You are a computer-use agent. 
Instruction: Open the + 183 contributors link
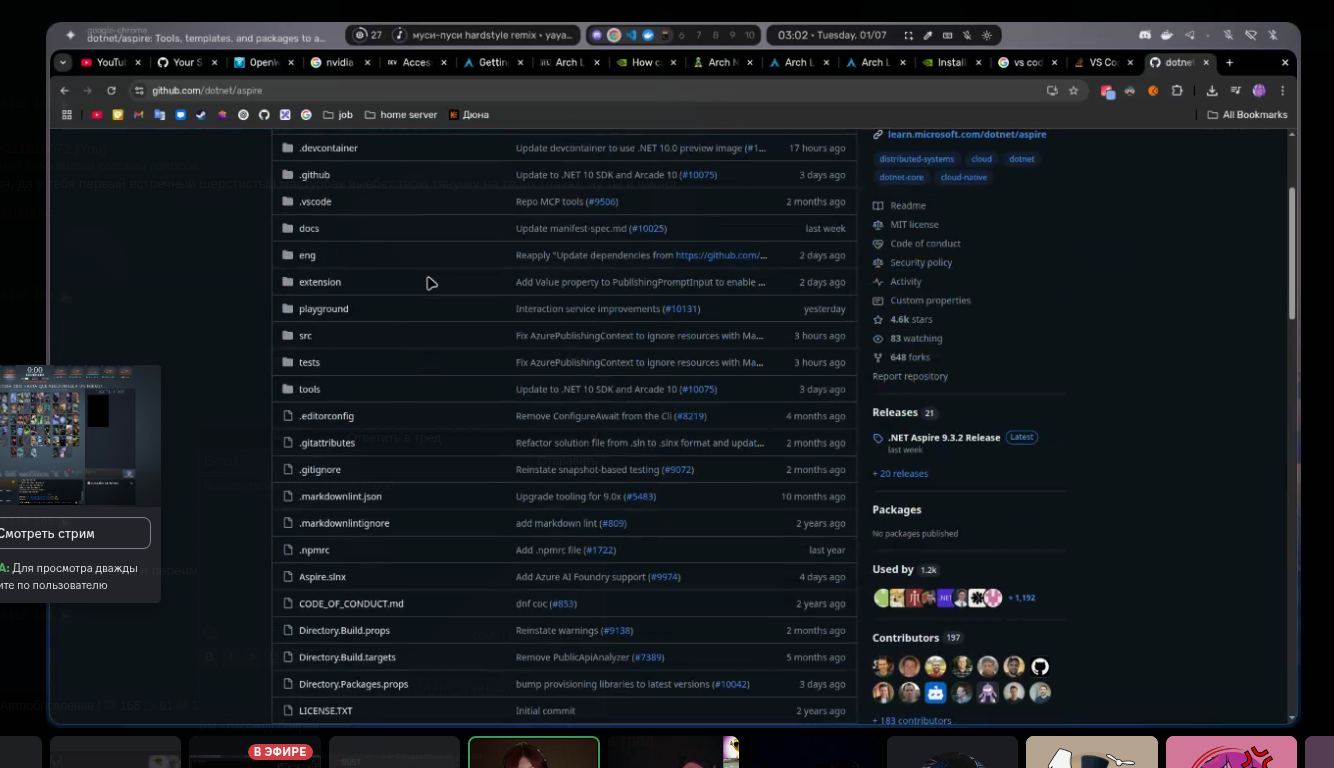click(x=912, y=720)
